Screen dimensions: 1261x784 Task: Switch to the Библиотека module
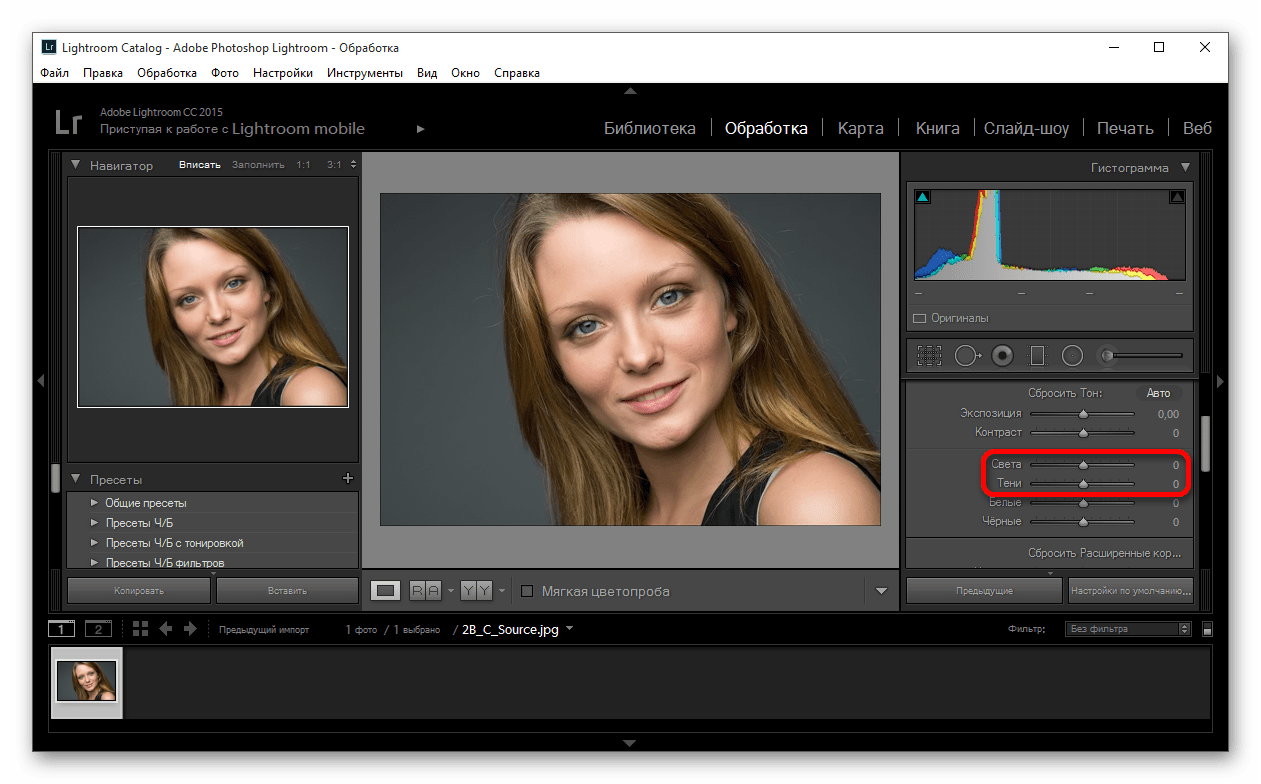pyautogui.click(x=649, y=128)
